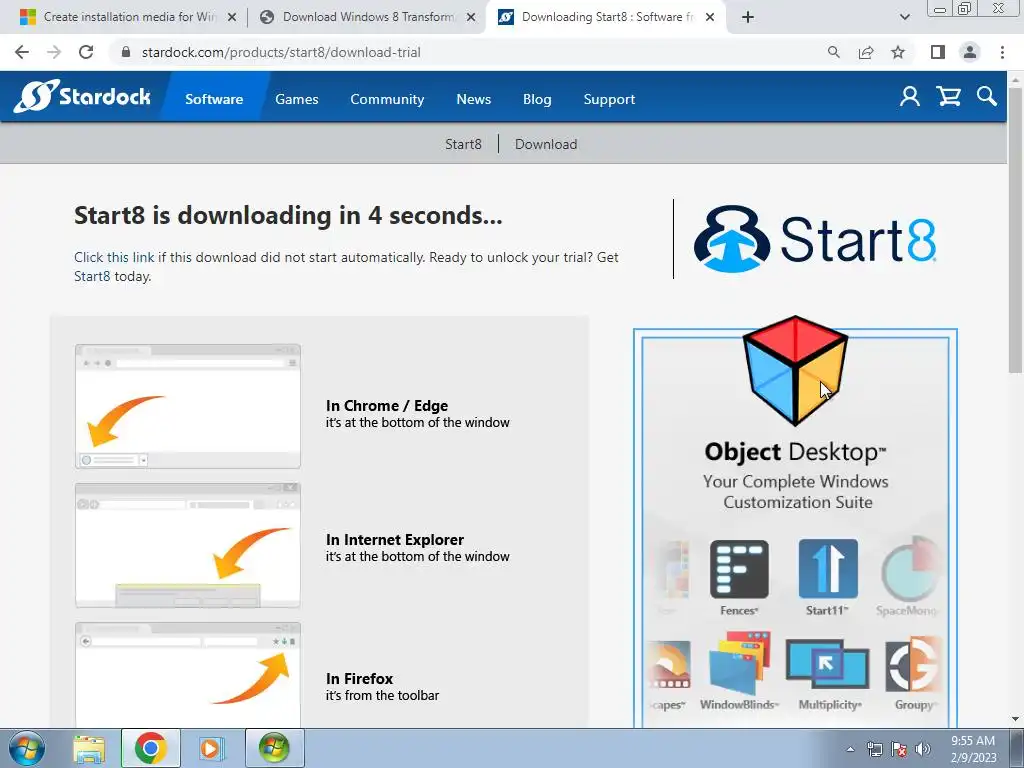Open the user account icon
Viewport: 1024px width, 768px height.
click(910, 97)
